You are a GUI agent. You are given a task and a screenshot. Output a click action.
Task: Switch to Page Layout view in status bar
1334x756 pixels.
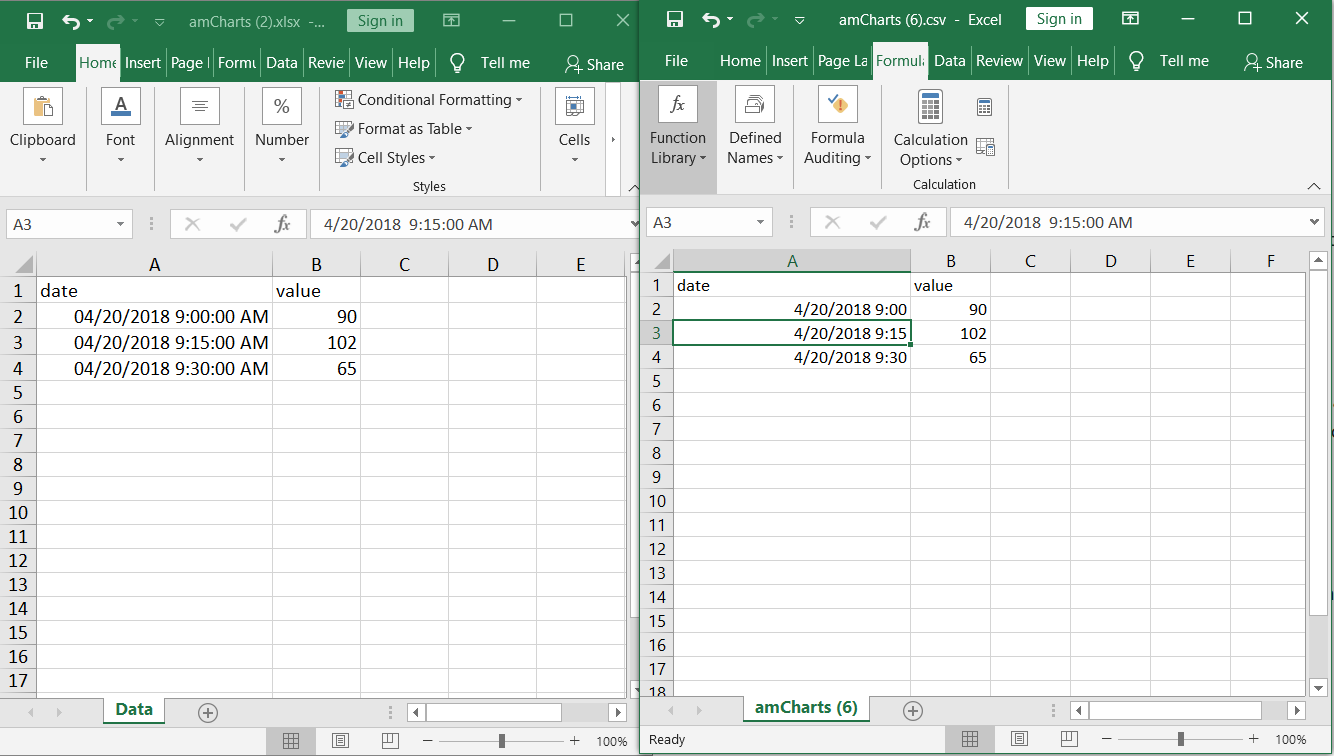pyautogui.click(x=1018, y=739)
